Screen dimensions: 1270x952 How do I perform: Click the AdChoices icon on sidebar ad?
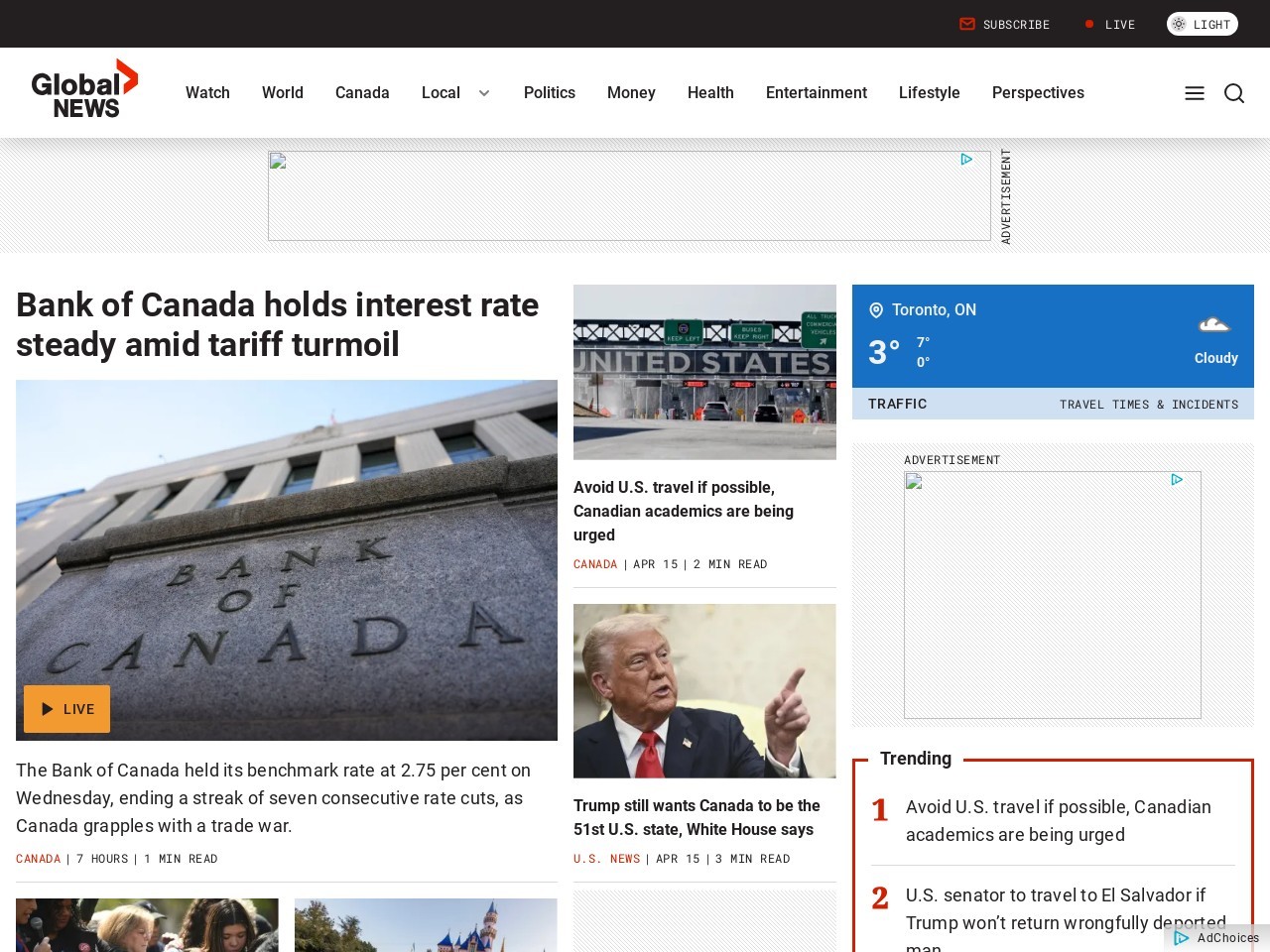[x=1177, y=480]
